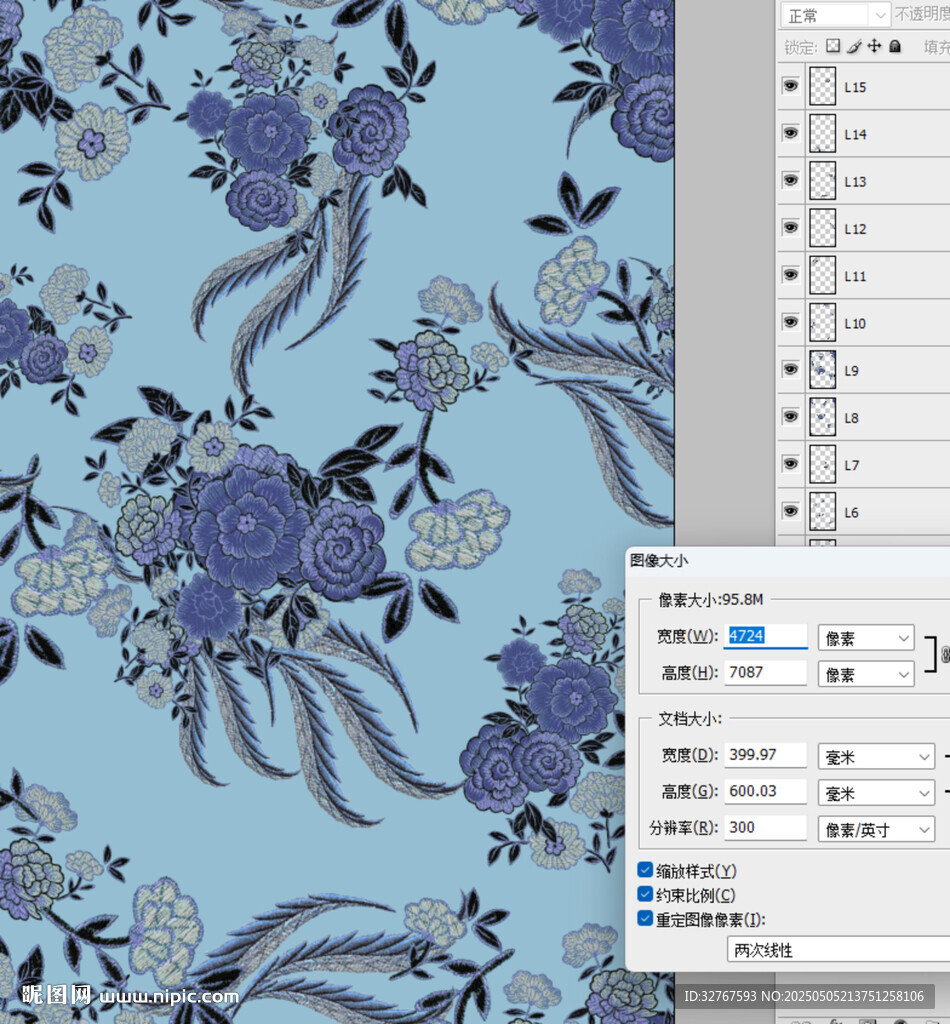The width and height of the screenshot is (950, 1024).
Task: Click the pixel height field showing 7087
Action: 765,673
